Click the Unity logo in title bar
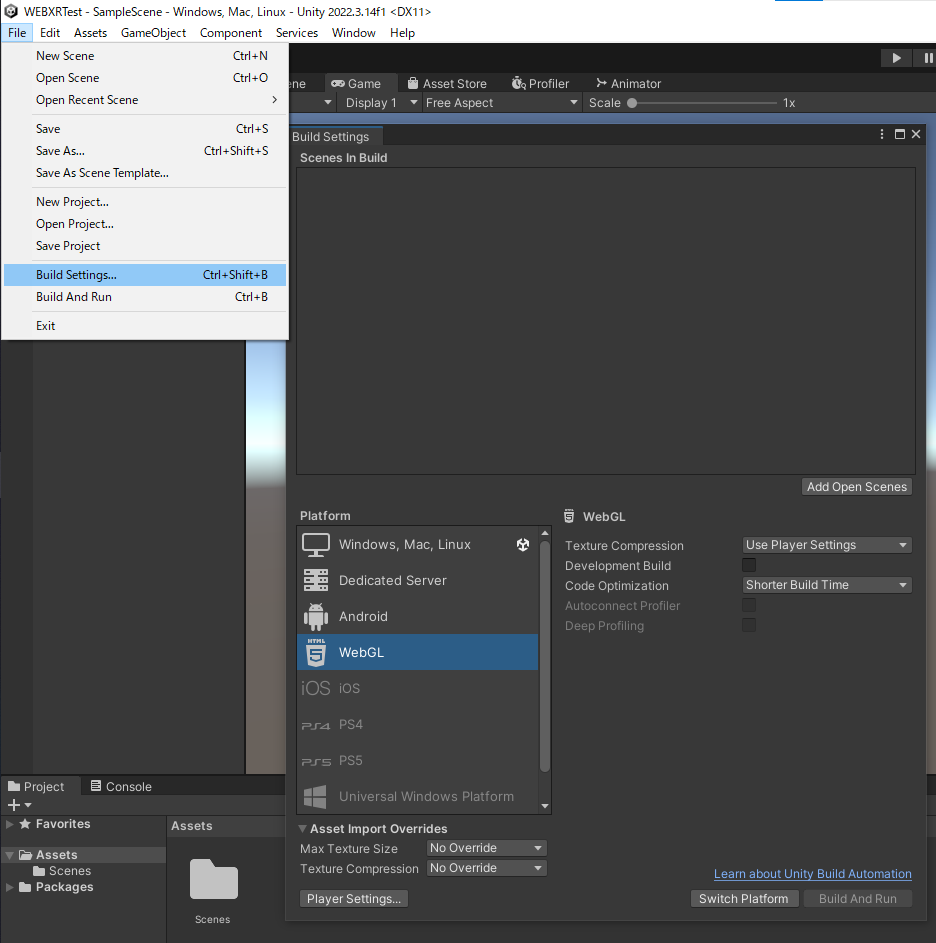936x943 pixels. tap(11, 11)
